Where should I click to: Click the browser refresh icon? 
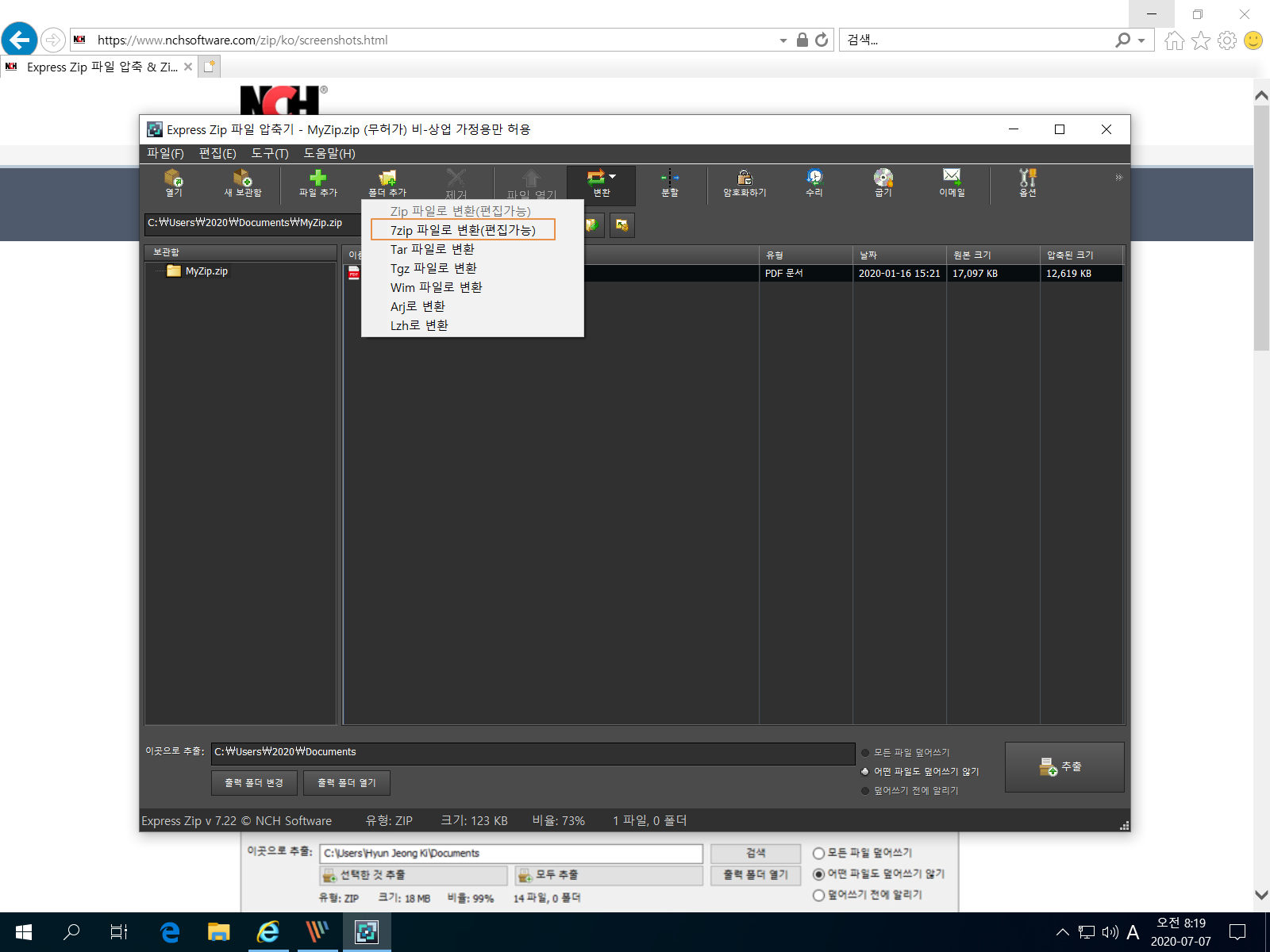pos(822,40)
